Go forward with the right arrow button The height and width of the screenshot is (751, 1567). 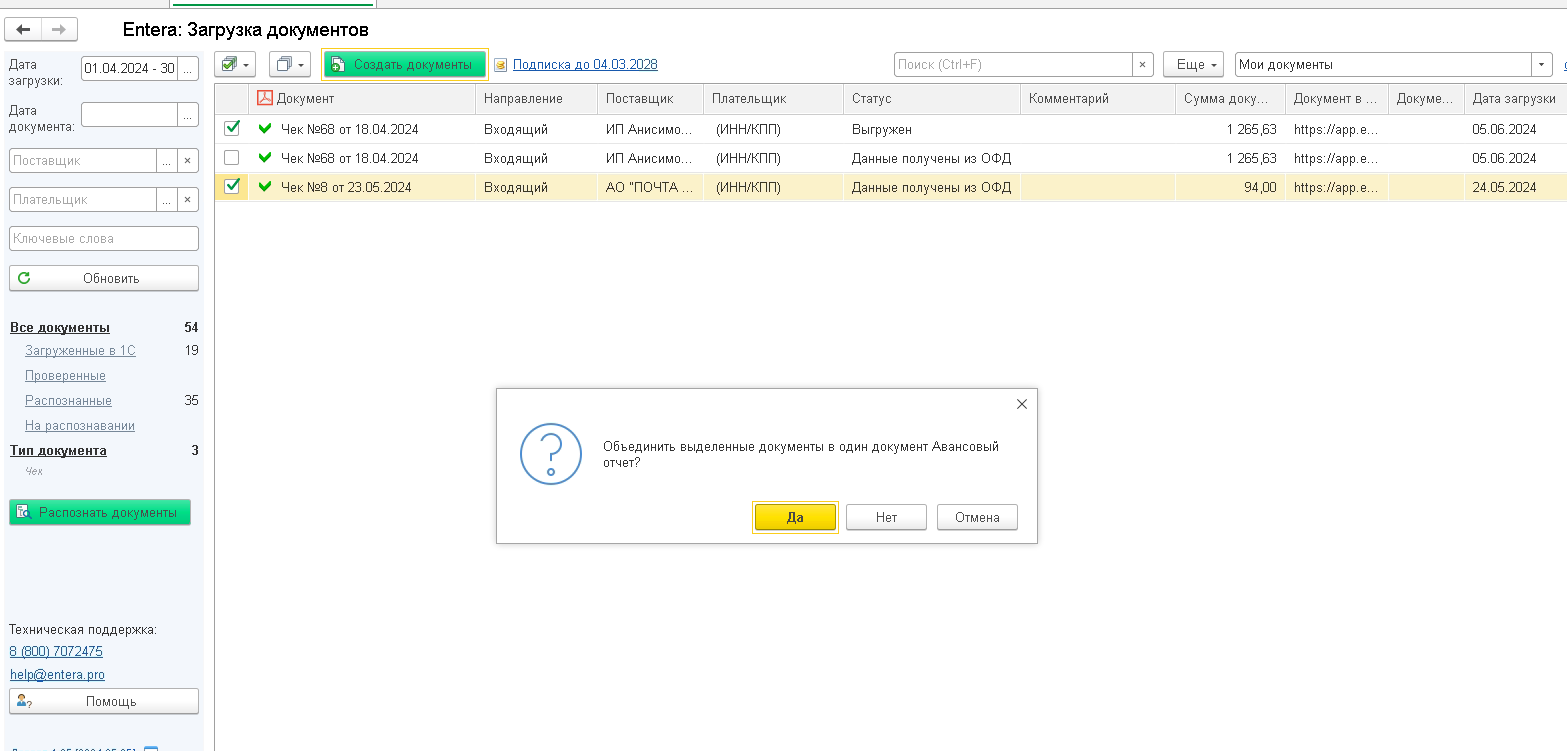(x=59, y=30)
